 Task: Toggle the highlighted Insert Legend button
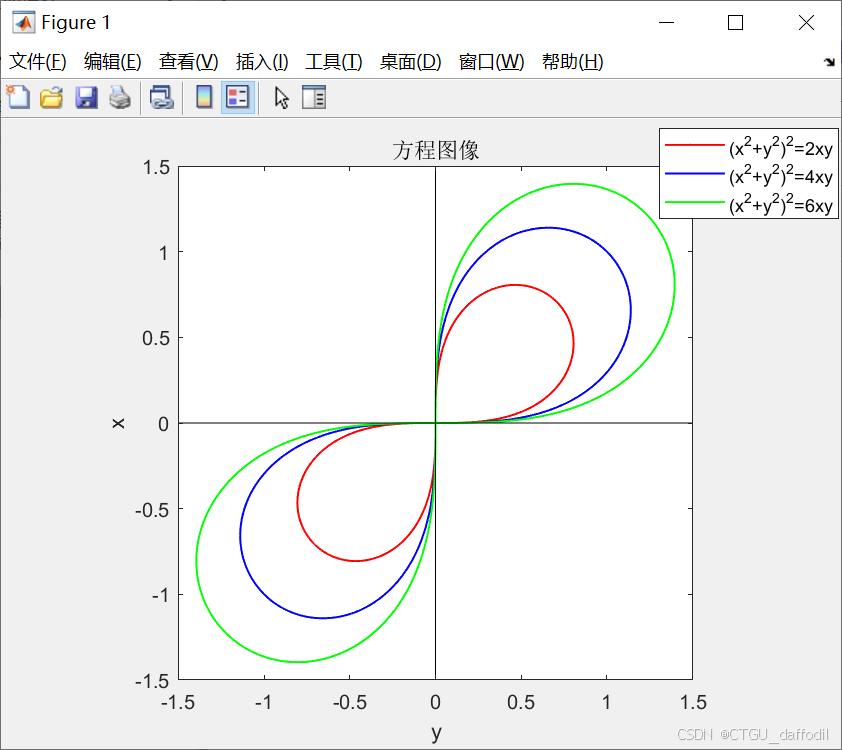tap(239, 97)
